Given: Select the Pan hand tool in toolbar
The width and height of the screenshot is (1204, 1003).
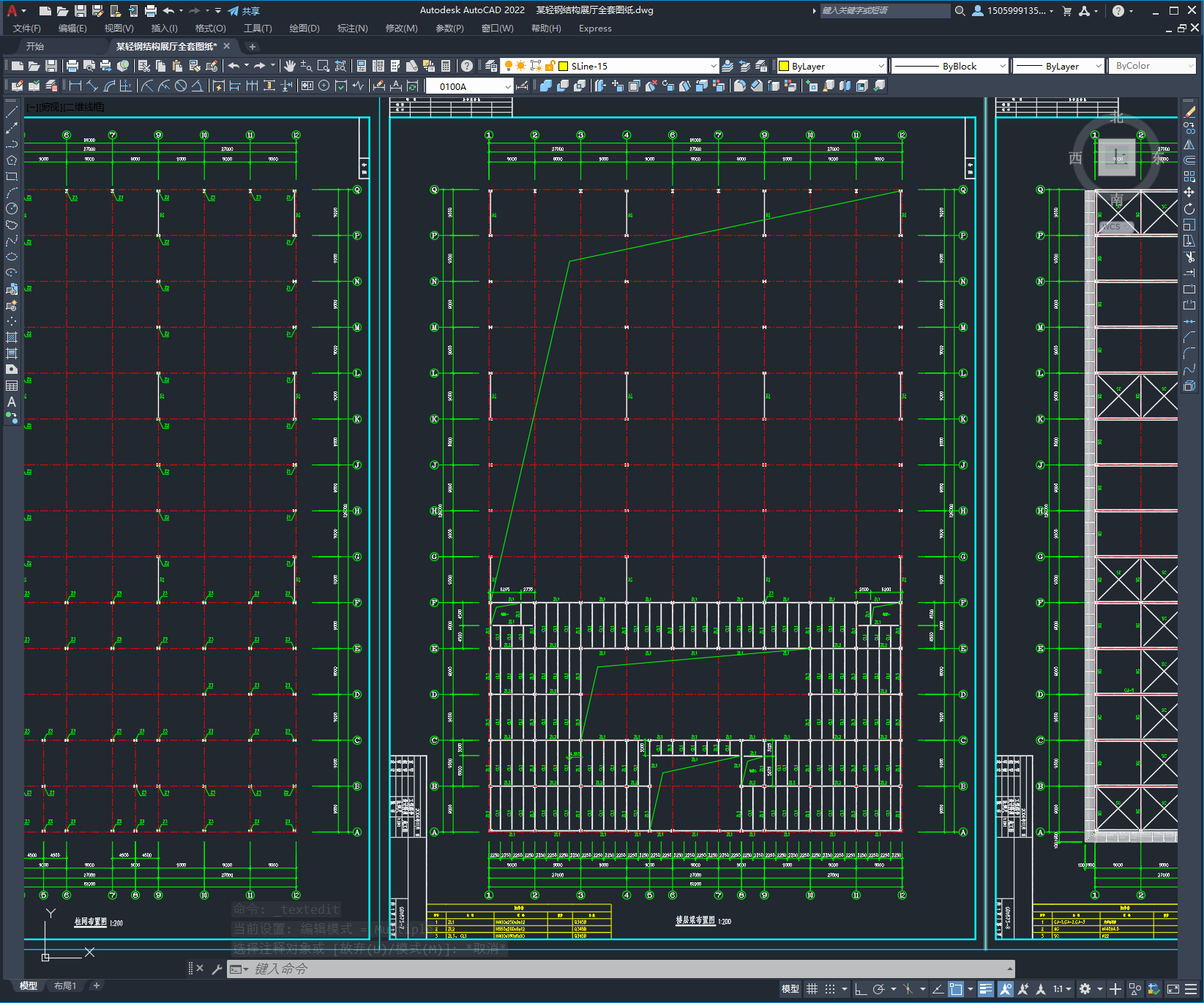Looking at the screenshot, I should [x=290, y=66].
